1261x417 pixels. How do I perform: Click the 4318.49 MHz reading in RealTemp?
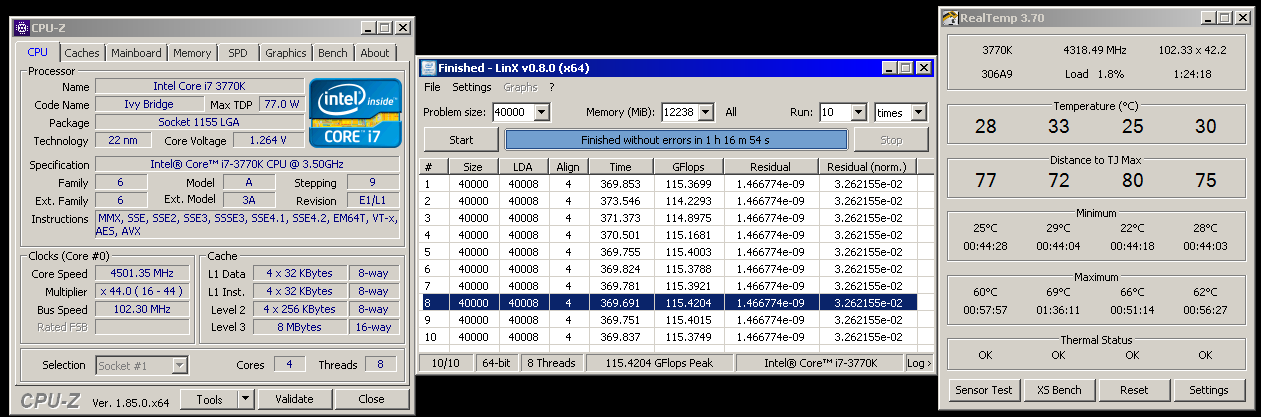pyautogui.click(x=1094, y=50)
